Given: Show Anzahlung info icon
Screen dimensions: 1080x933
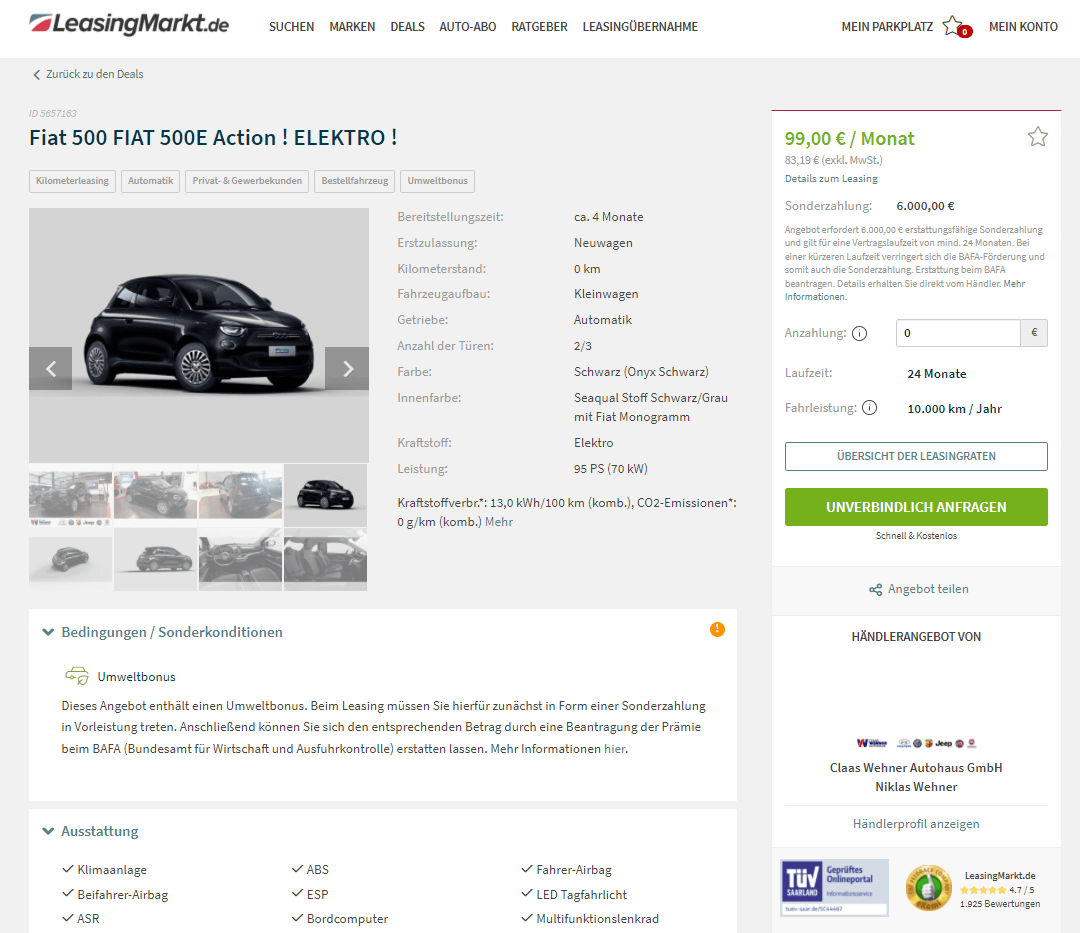Looking at the screenshot, I should click(x=859, y=333).
